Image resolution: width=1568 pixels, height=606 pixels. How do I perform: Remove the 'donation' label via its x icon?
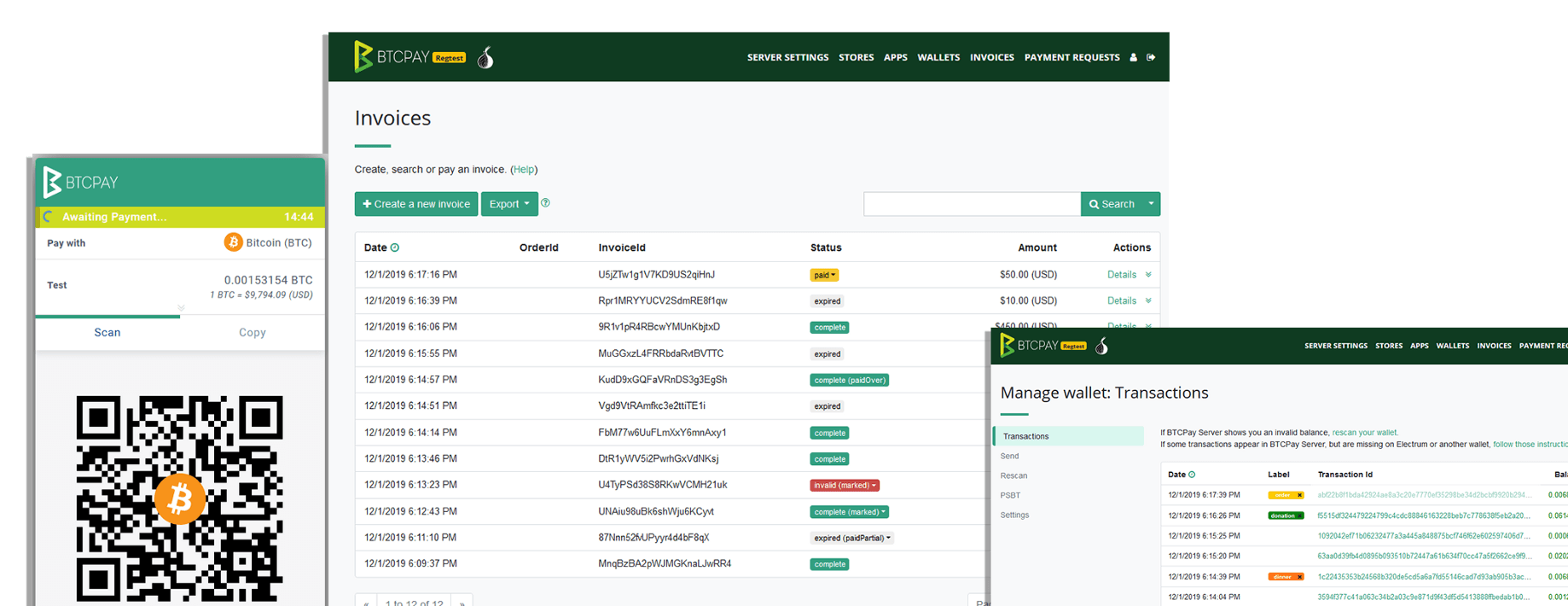pyautogui.click(x=1301, y=516)
